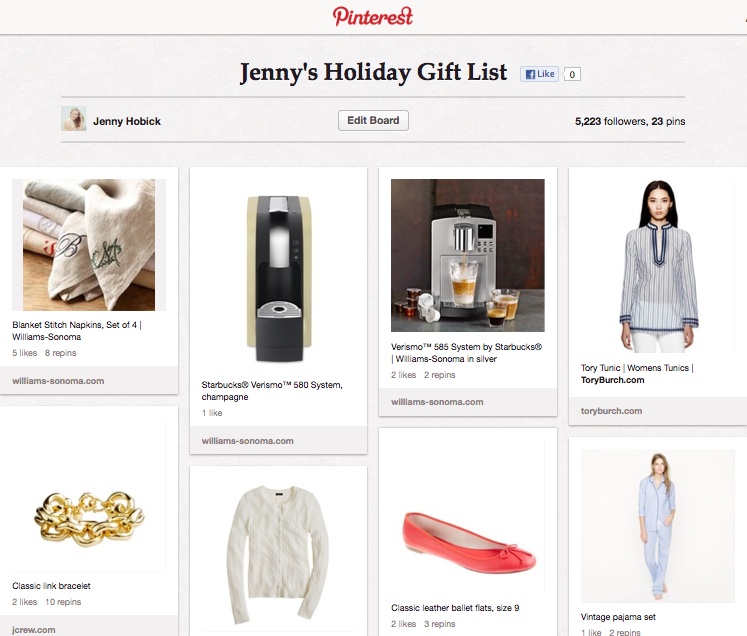747x636 pixels.
Task: Click the Edit Board button
Action: (x=373, y=121)
